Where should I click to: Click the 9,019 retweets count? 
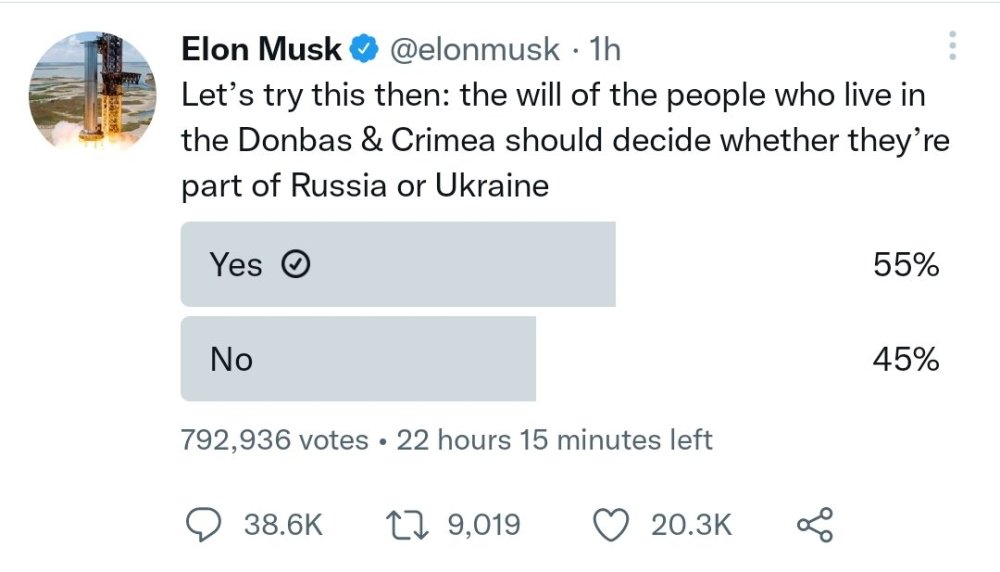click(484, 524)
